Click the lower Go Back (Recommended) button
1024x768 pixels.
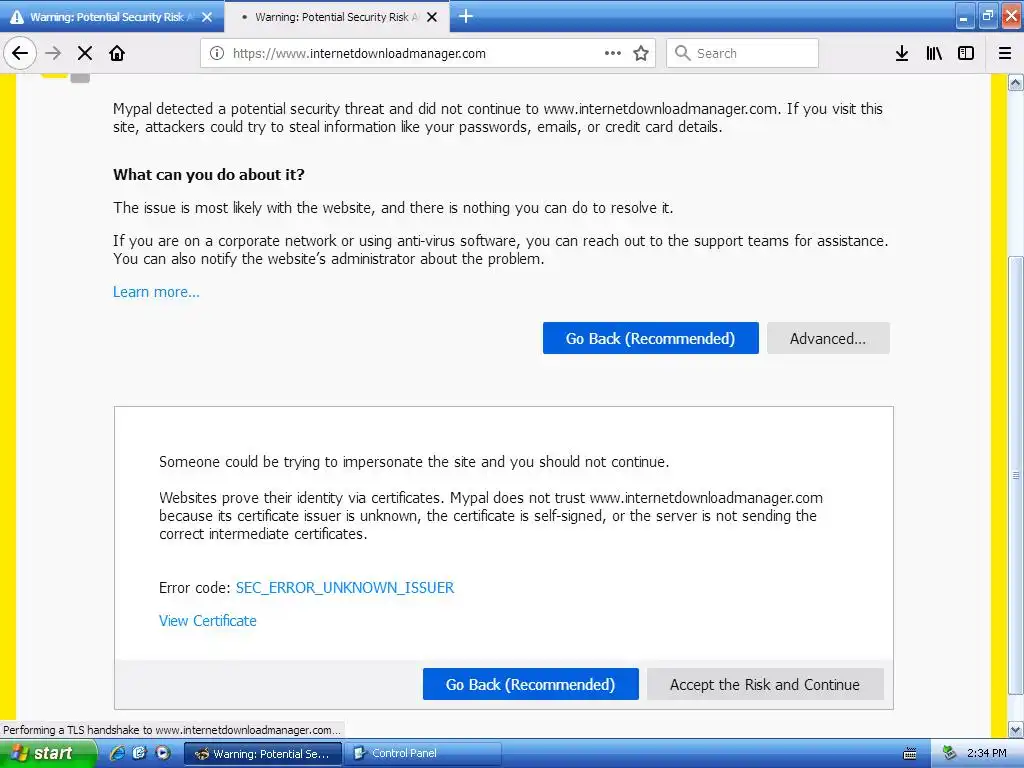pyautogui.click(x=530, y=684)
